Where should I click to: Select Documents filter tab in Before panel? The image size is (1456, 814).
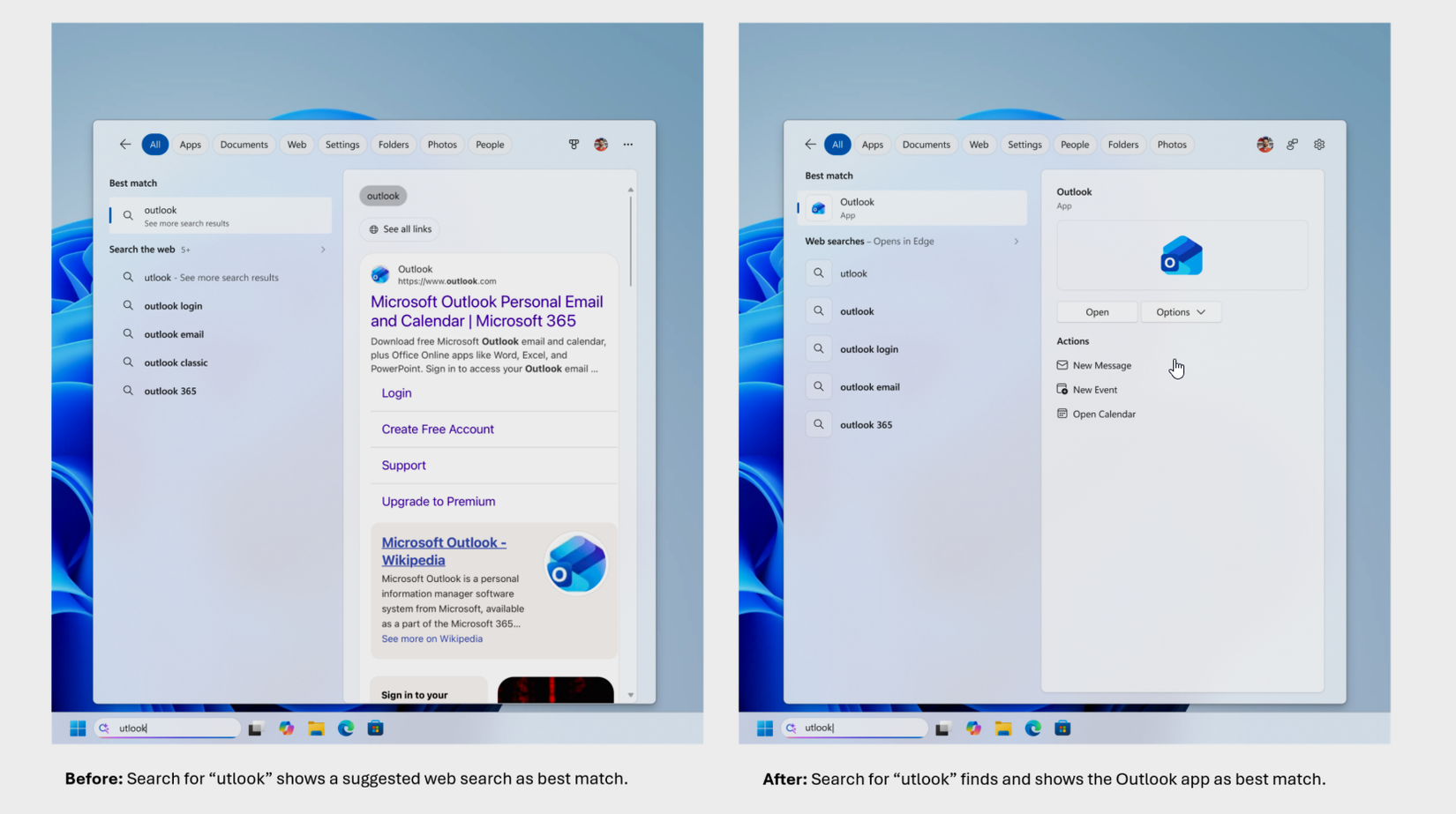tap(244, 145)
